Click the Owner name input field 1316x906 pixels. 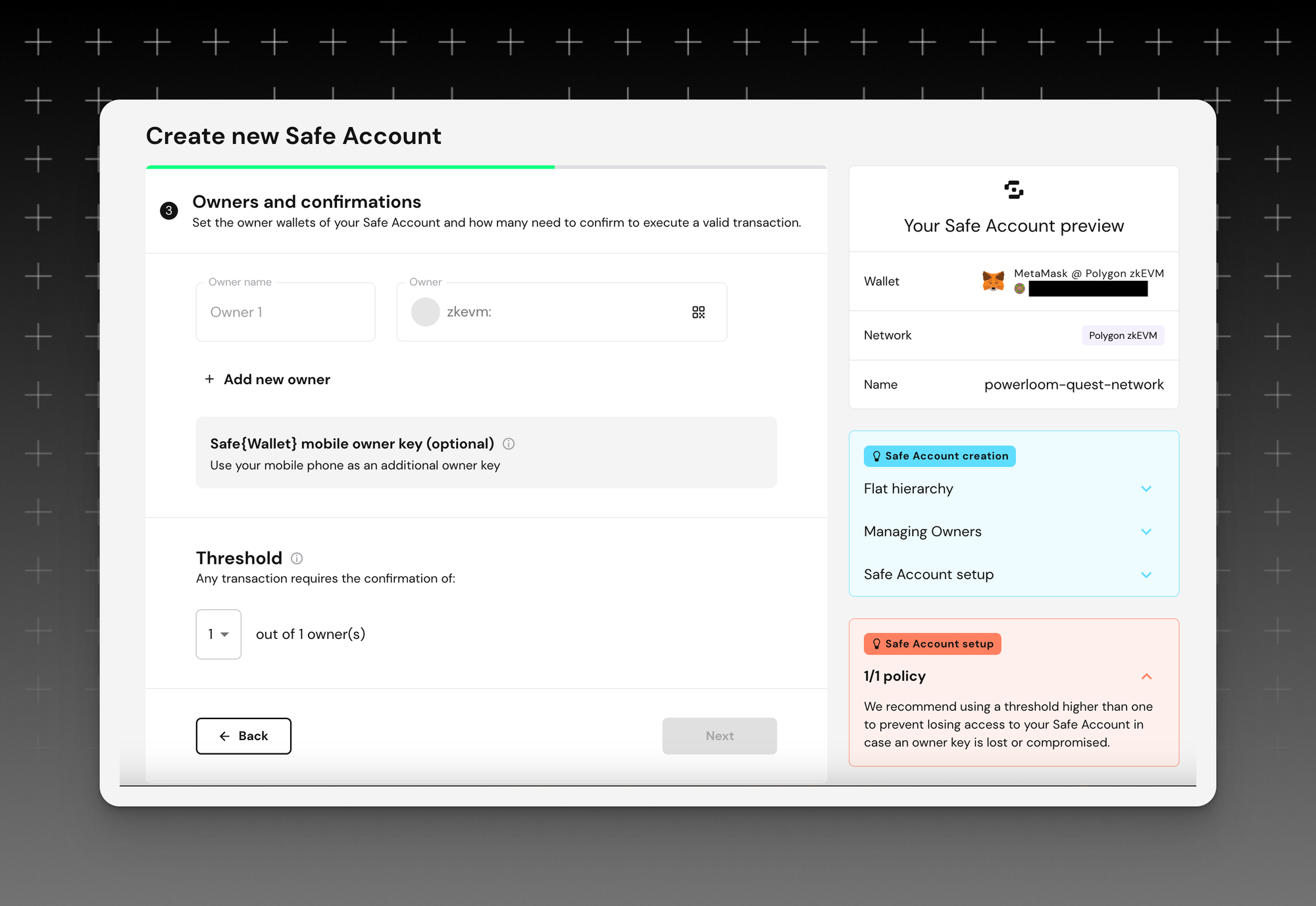[286, 312]
